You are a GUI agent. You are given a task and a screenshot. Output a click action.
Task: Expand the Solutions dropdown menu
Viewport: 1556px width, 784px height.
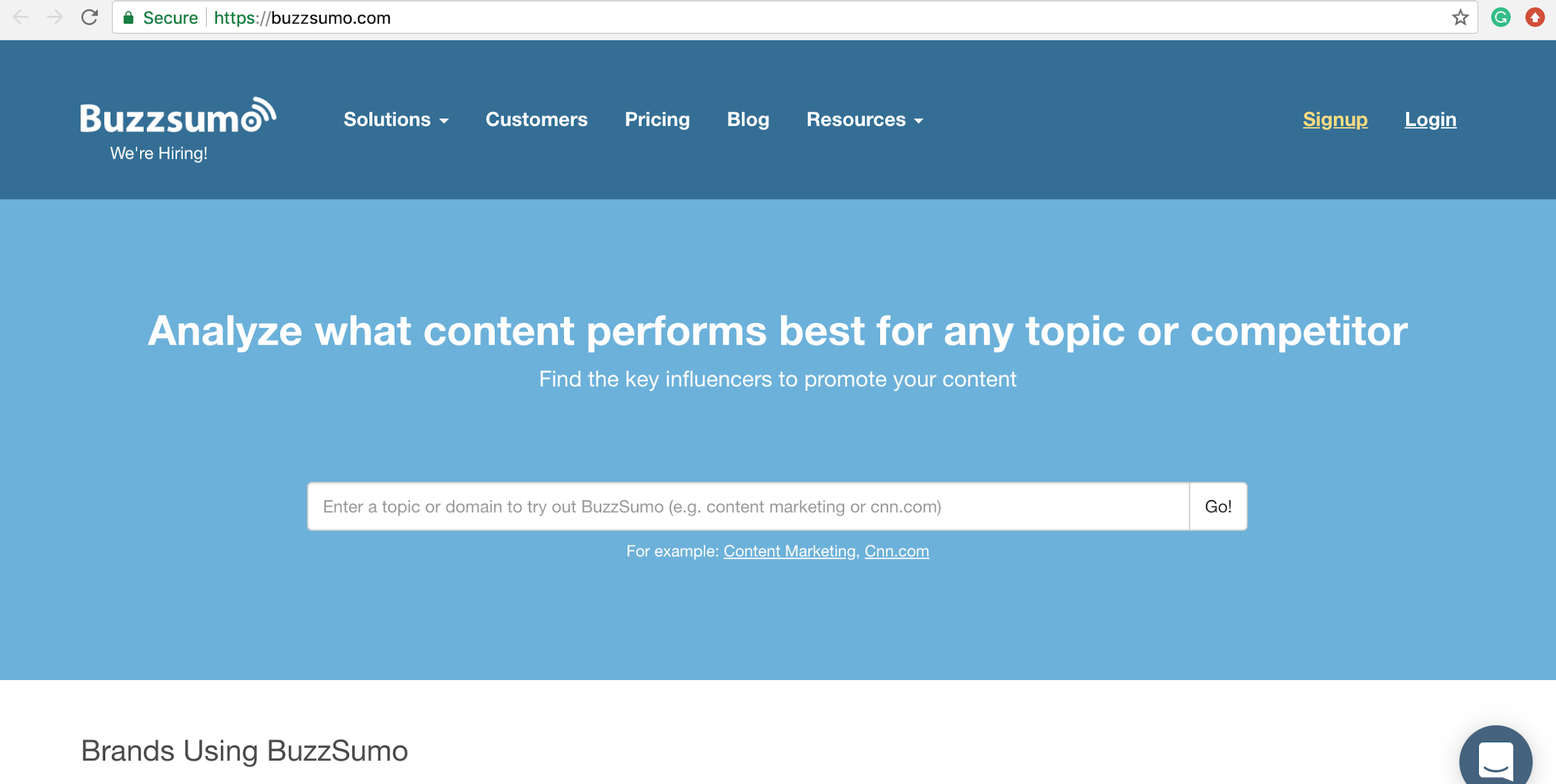(x=396, y=119)
